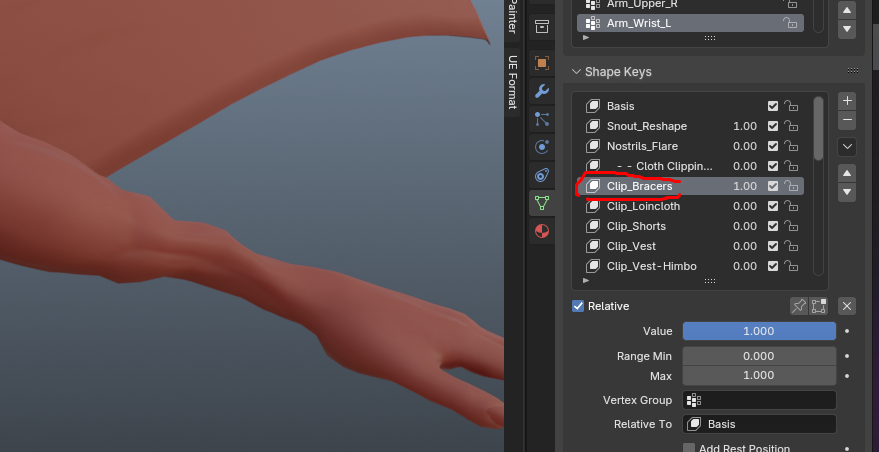Viewport: 879px width, 452px height.
Task: Click animate dot next to Value slider
Action: [x=847, y=331]
